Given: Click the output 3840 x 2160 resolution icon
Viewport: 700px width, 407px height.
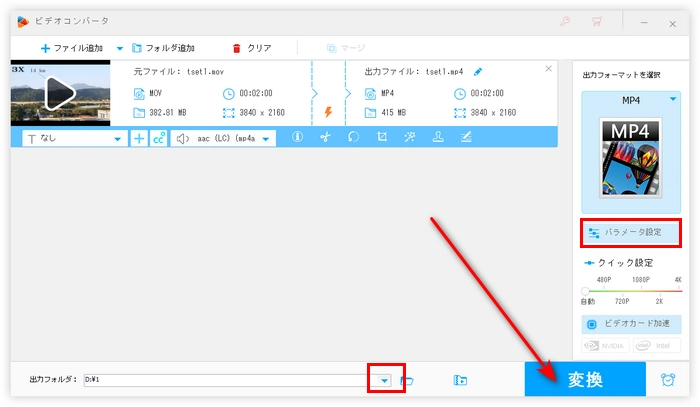Looking at the screenshot, I should tap(460, 112).
